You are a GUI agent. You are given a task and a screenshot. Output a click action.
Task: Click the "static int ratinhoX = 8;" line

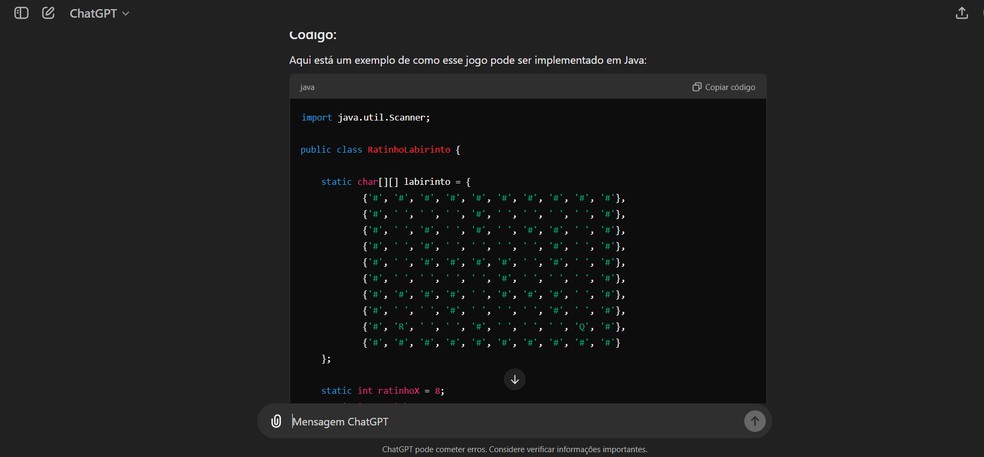click(381, 390)
